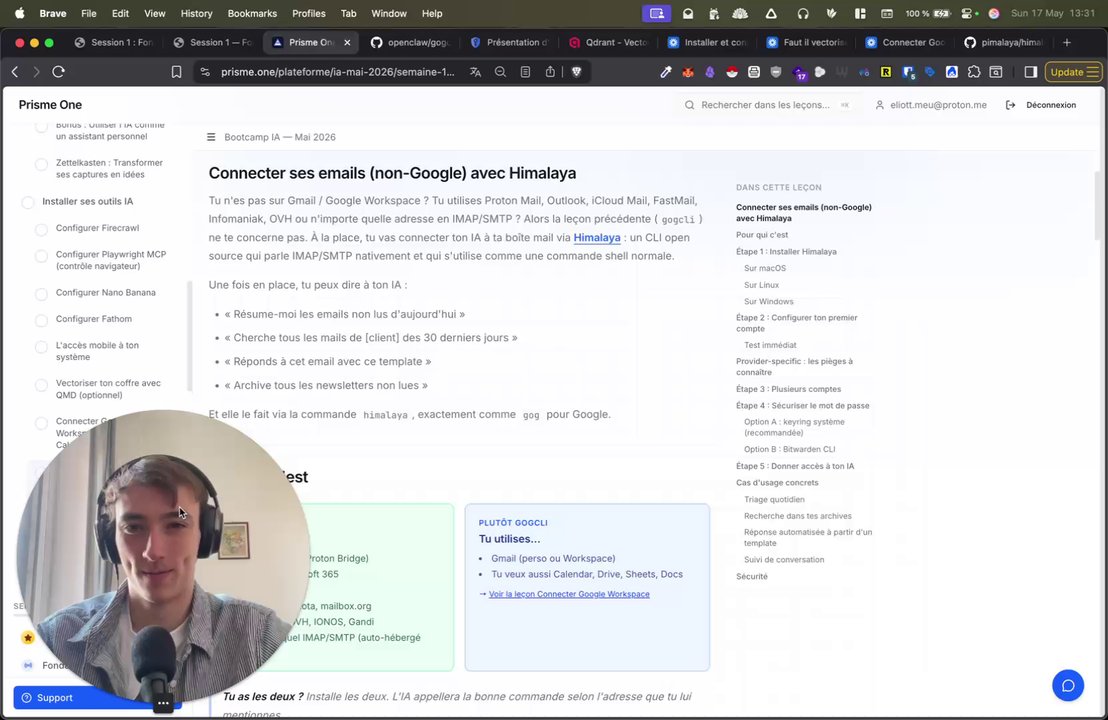Image resolution: width=1108 pixels, height=720 pixels.
Task: Open the Apple menu
Action: tap(19, 13)
